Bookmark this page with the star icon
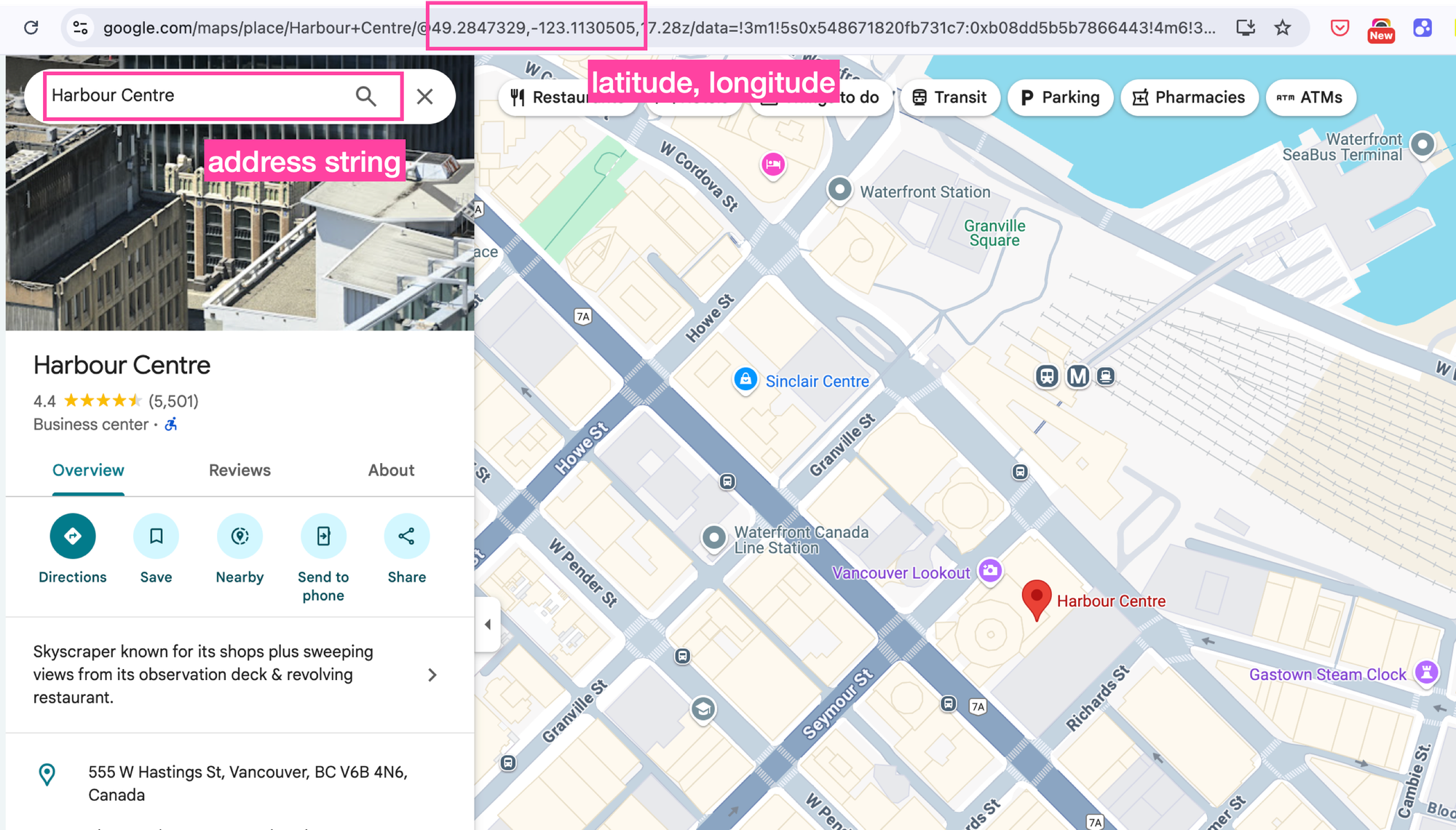Viewport: 1456px width, 830px height. point(1283,28)
